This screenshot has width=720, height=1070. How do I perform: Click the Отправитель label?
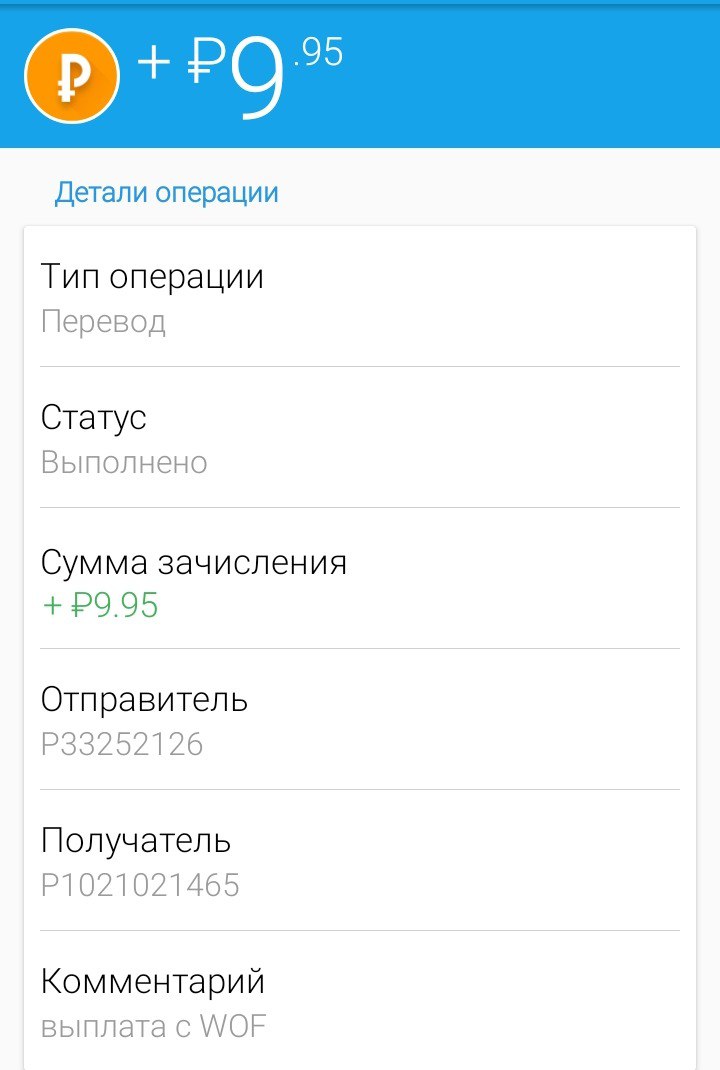144,699
